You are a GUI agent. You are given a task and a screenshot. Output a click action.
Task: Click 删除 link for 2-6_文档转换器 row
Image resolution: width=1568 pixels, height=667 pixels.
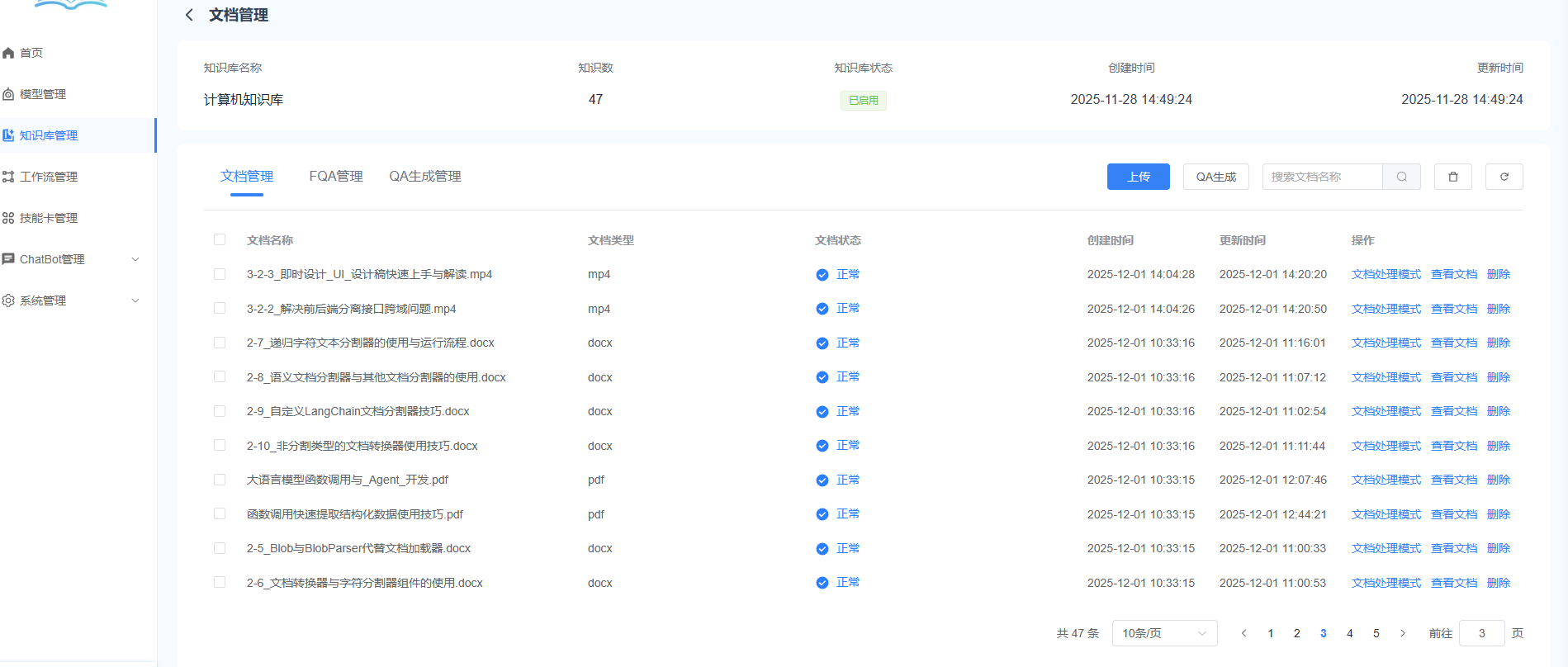[1498, 583]
